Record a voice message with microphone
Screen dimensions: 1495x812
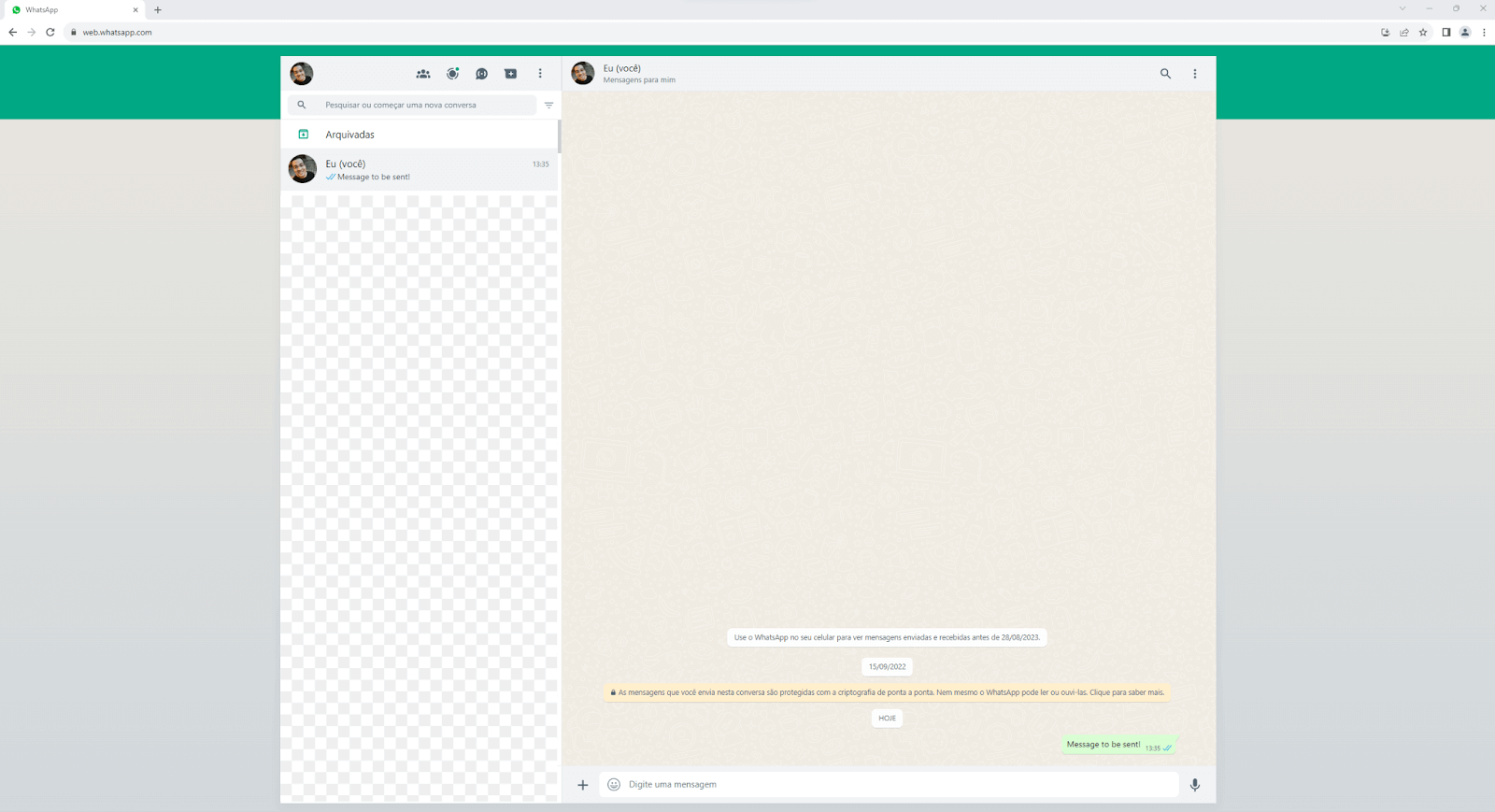[x=1195, y=785]
